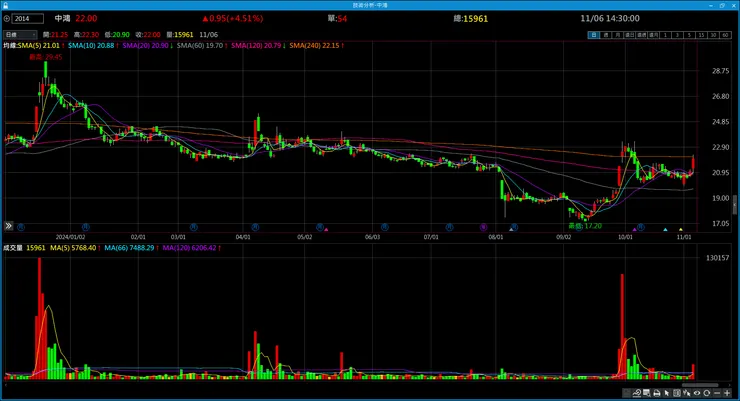Image resolution: width=740 pixels, height=401 pixels.
Task: Select the 1-minute timeframe button
Action: pyautogui.click(x=665, y=35)
